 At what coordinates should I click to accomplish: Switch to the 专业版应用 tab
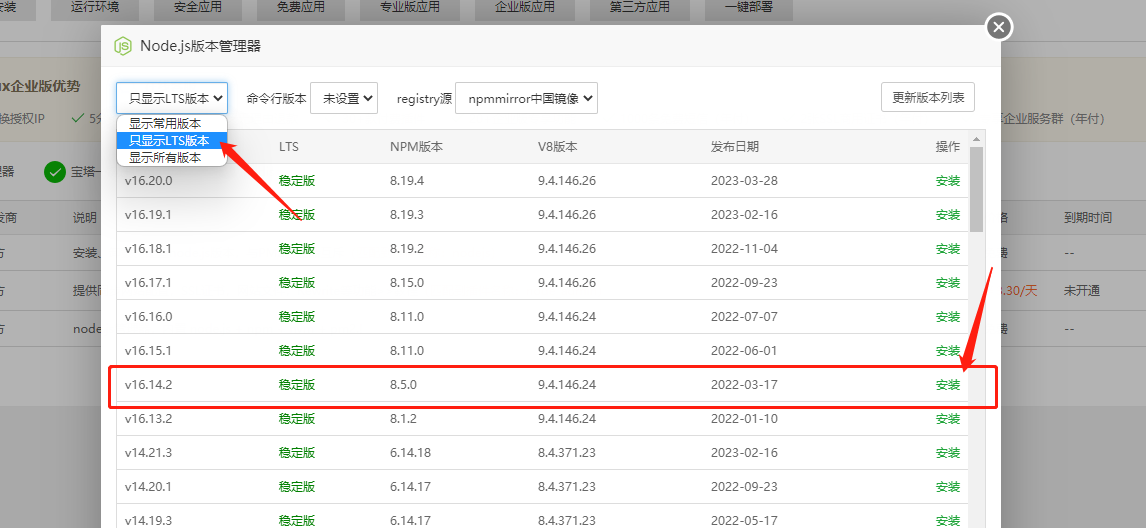pos(410,7)
